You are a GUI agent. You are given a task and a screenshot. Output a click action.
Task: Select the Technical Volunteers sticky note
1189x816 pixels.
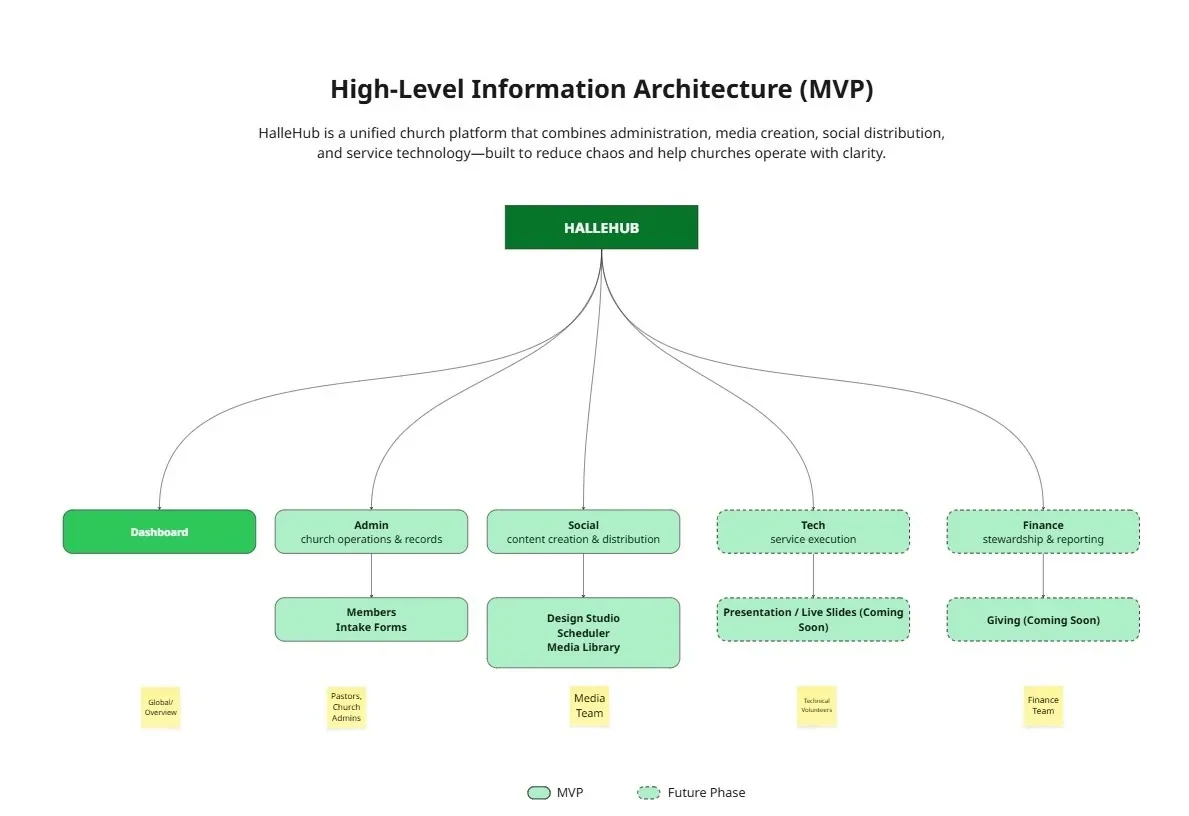[817, 706]
